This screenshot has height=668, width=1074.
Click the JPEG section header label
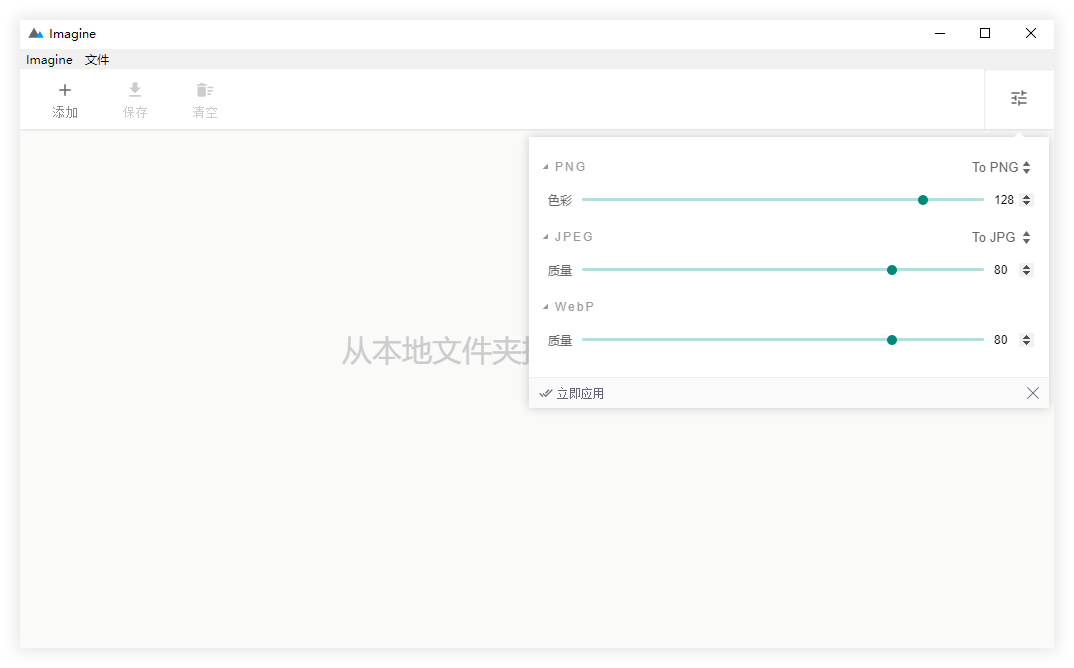(573, 236)
